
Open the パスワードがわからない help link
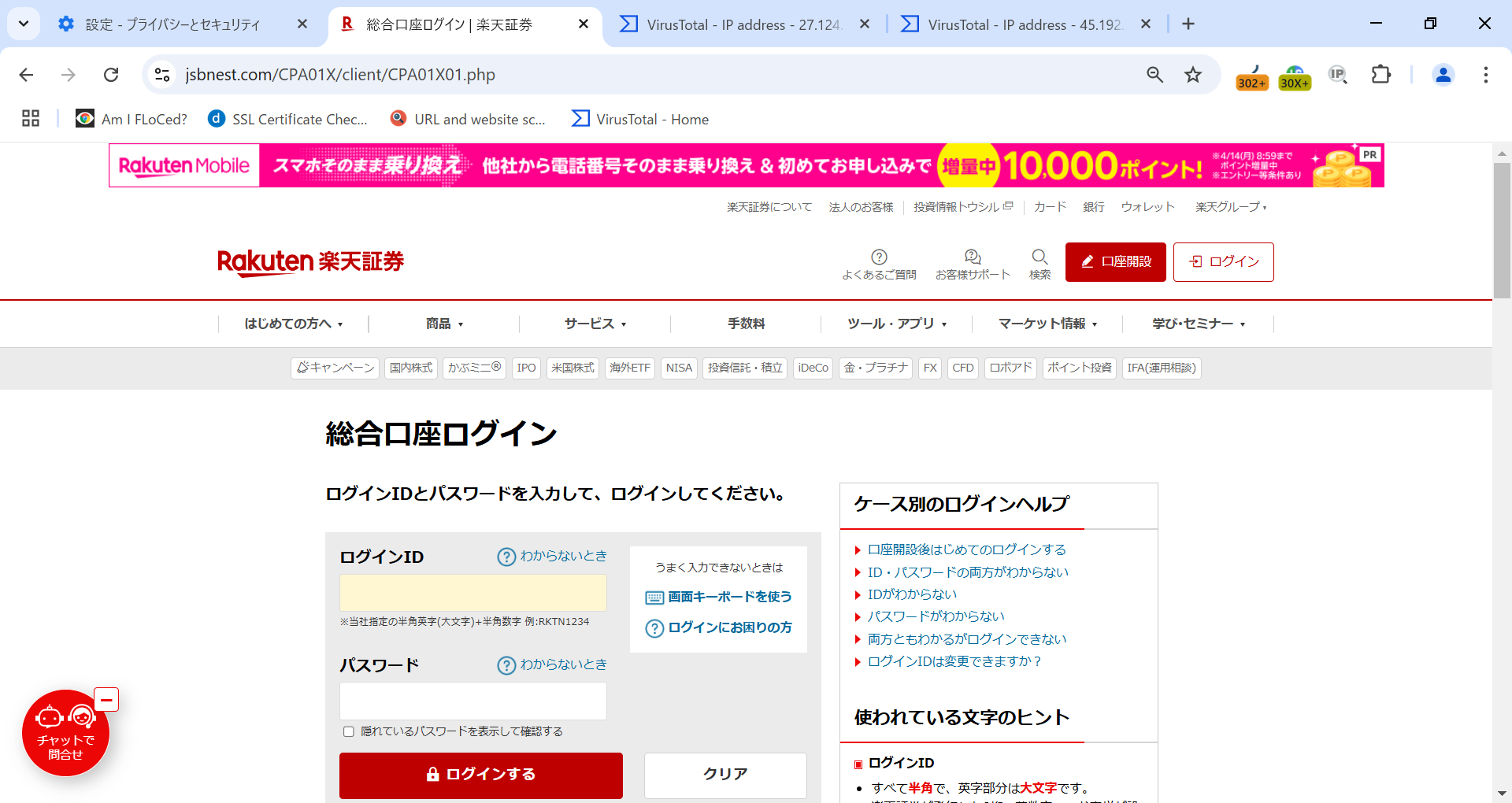[x=936, y=616]
